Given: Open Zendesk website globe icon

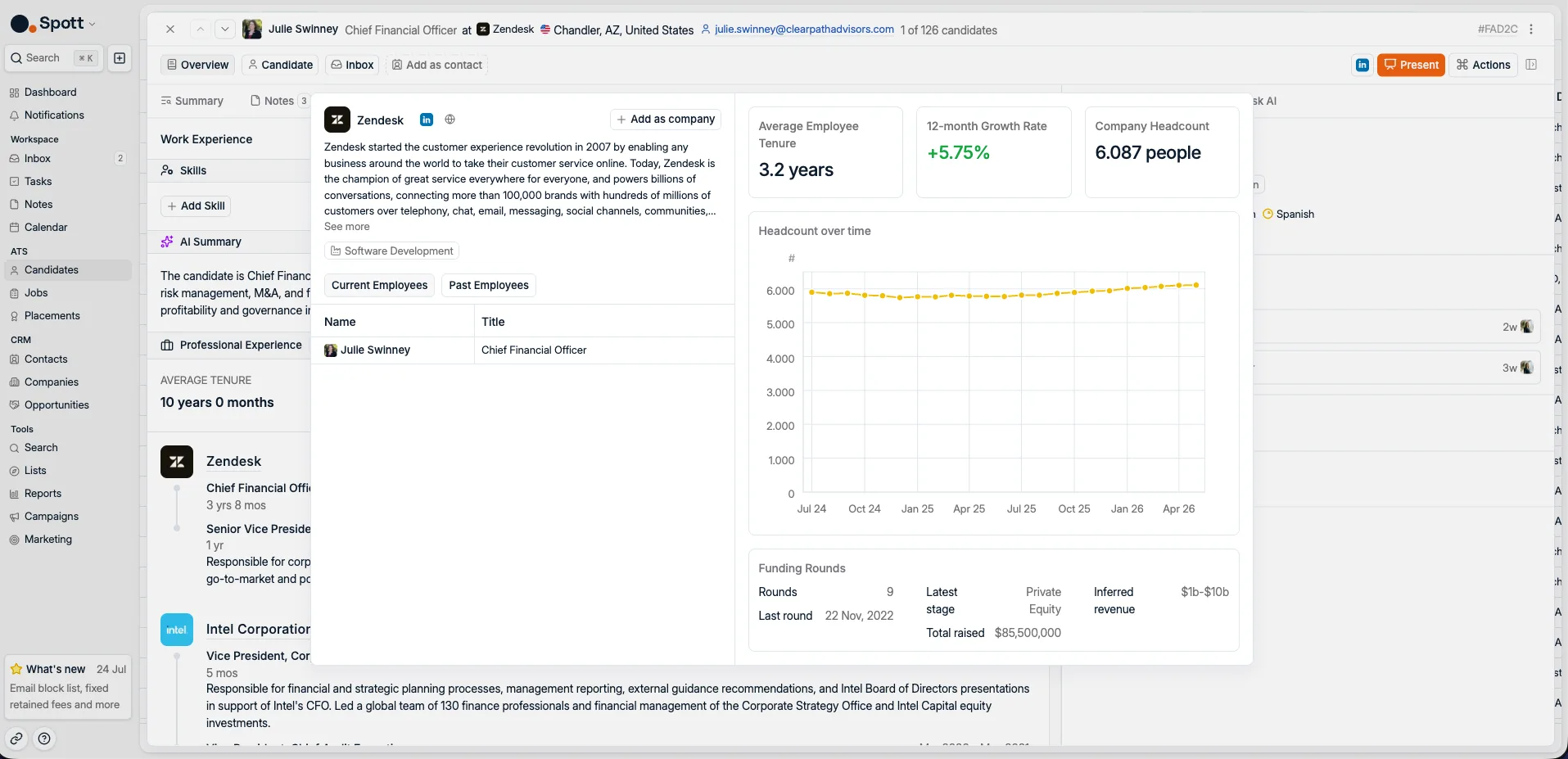Looking at the screenshot, I should 450,120.
